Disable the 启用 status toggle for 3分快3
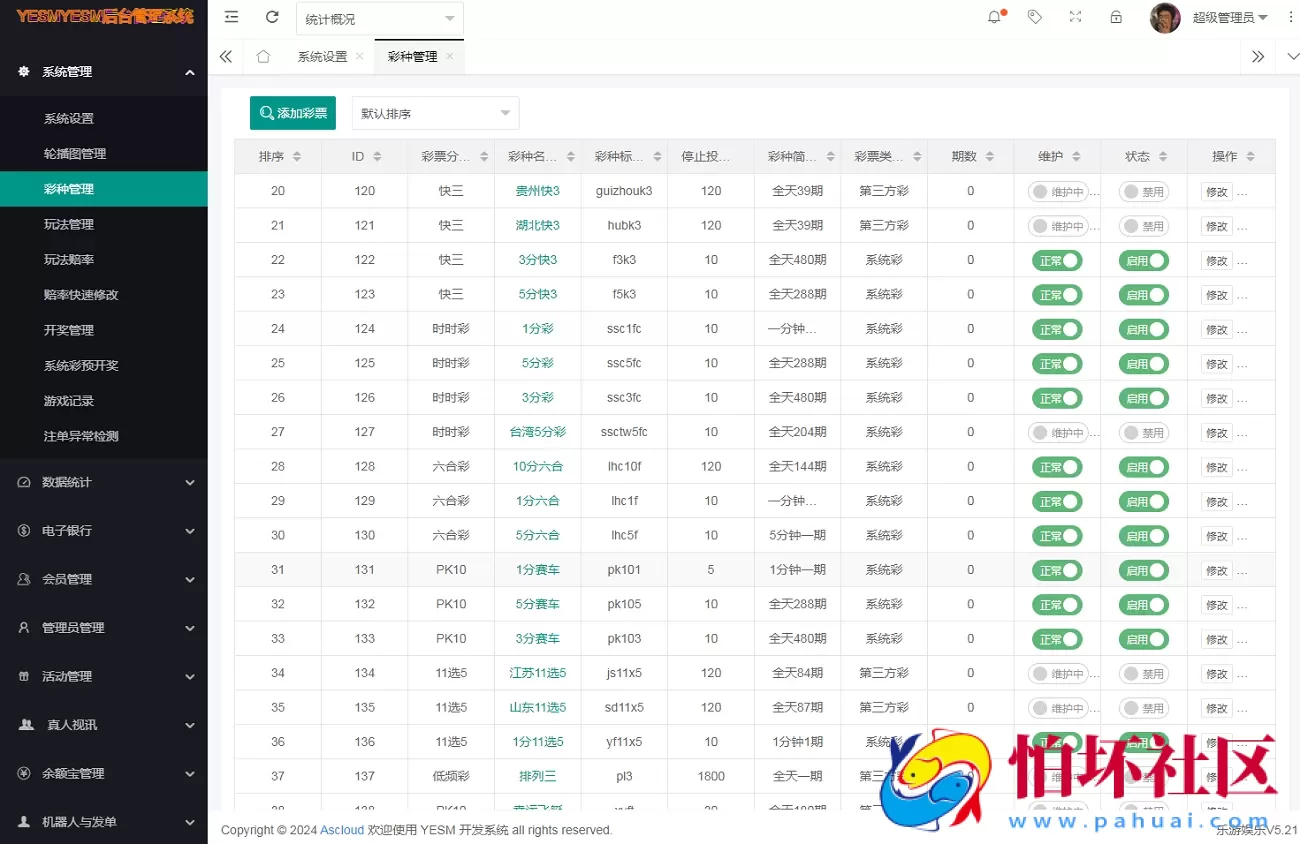1300x844 pixels. (1143, 259)
